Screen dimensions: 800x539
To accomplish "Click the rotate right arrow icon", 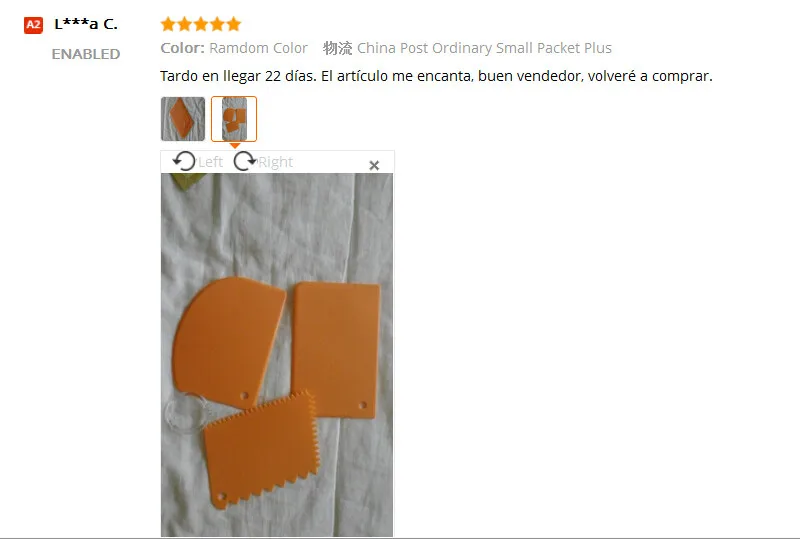I will (x=245, y=161).
